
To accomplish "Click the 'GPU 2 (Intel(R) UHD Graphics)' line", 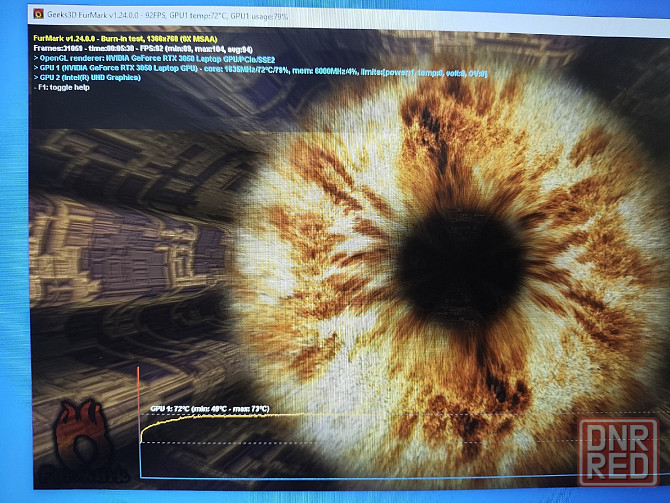I will click(87, 77).
